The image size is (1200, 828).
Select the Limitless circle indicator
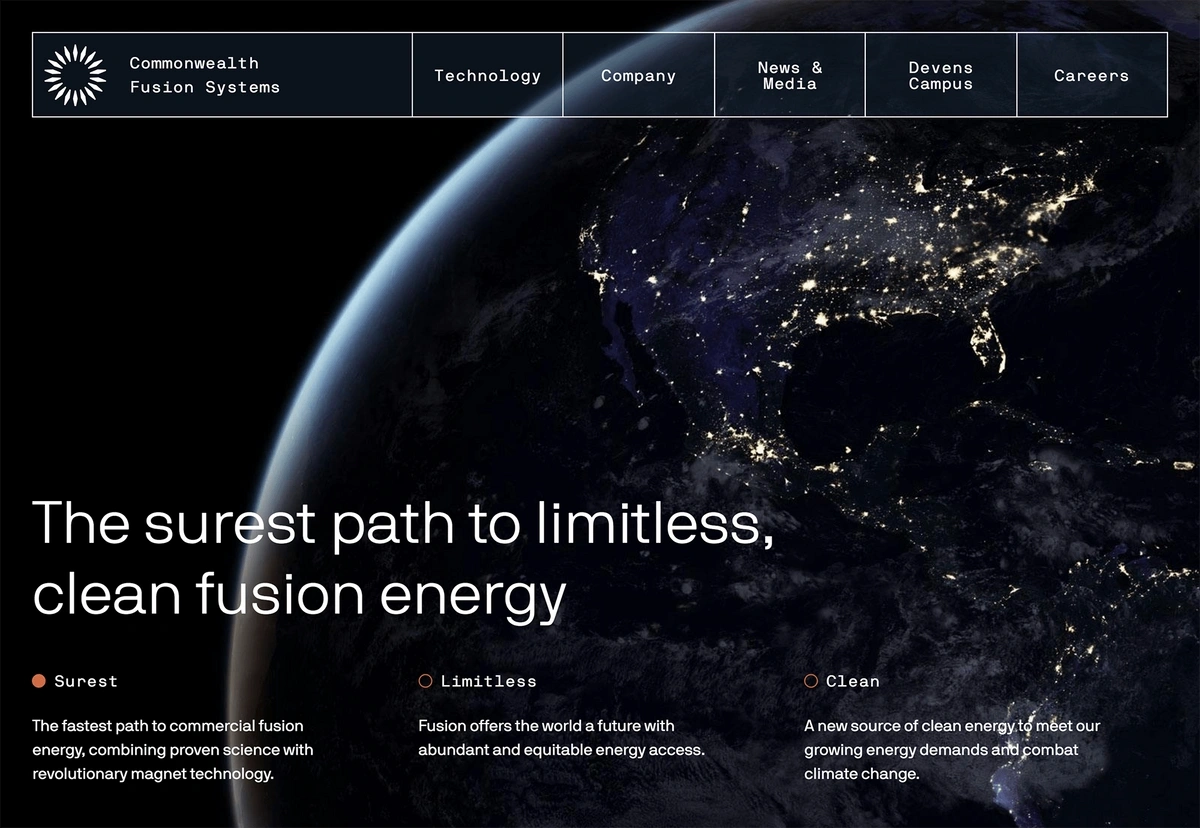425,681
